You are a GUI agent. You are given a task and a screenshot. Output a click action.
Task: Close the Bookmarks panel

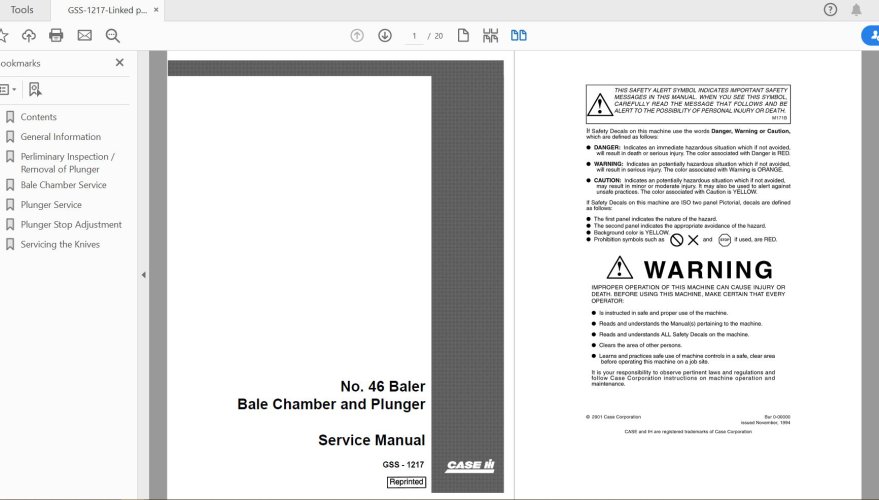(120, 62)
